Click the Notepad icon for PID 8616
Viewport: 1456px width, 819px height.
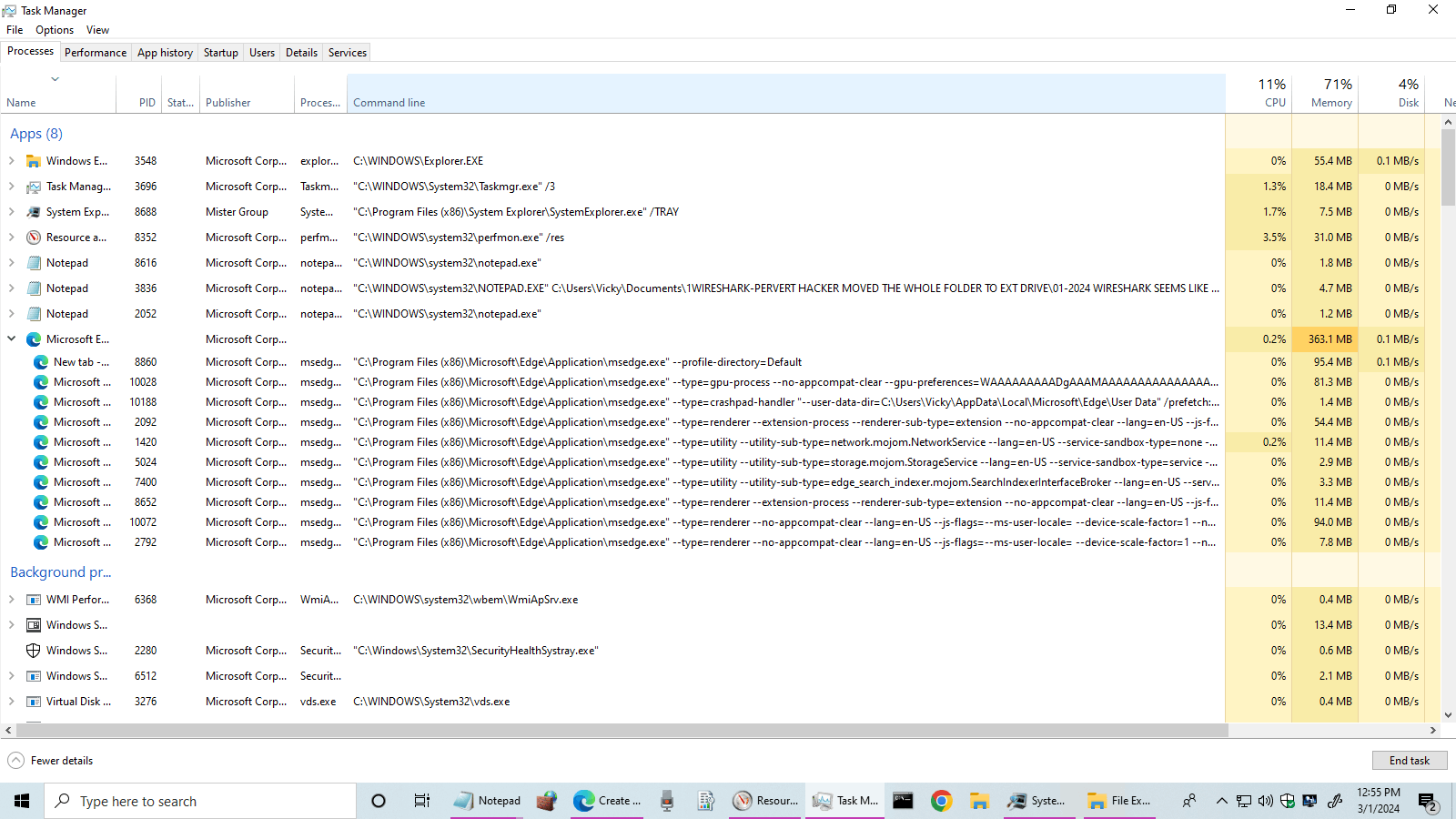[34, 263]
